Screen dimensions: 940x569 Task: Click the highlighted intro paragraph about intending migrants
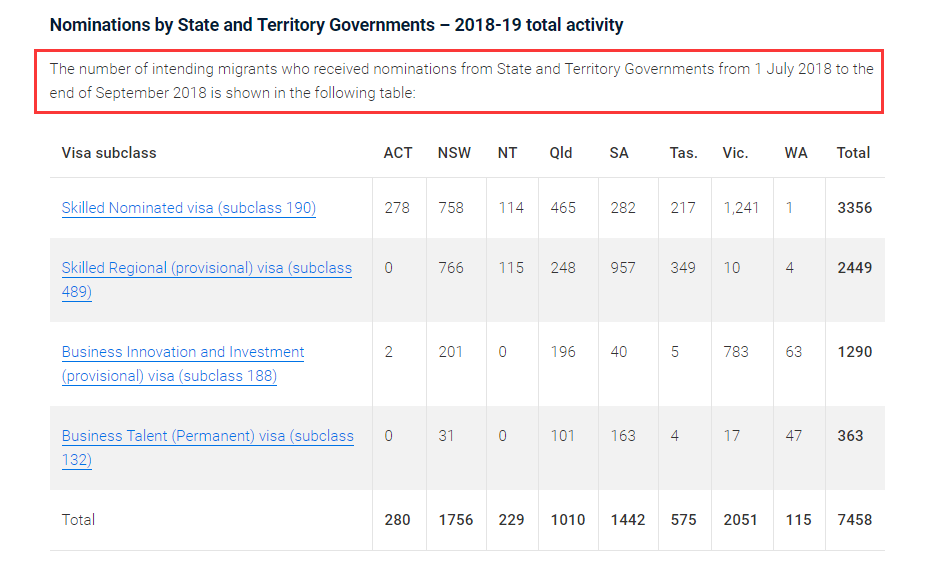[460, 81]
